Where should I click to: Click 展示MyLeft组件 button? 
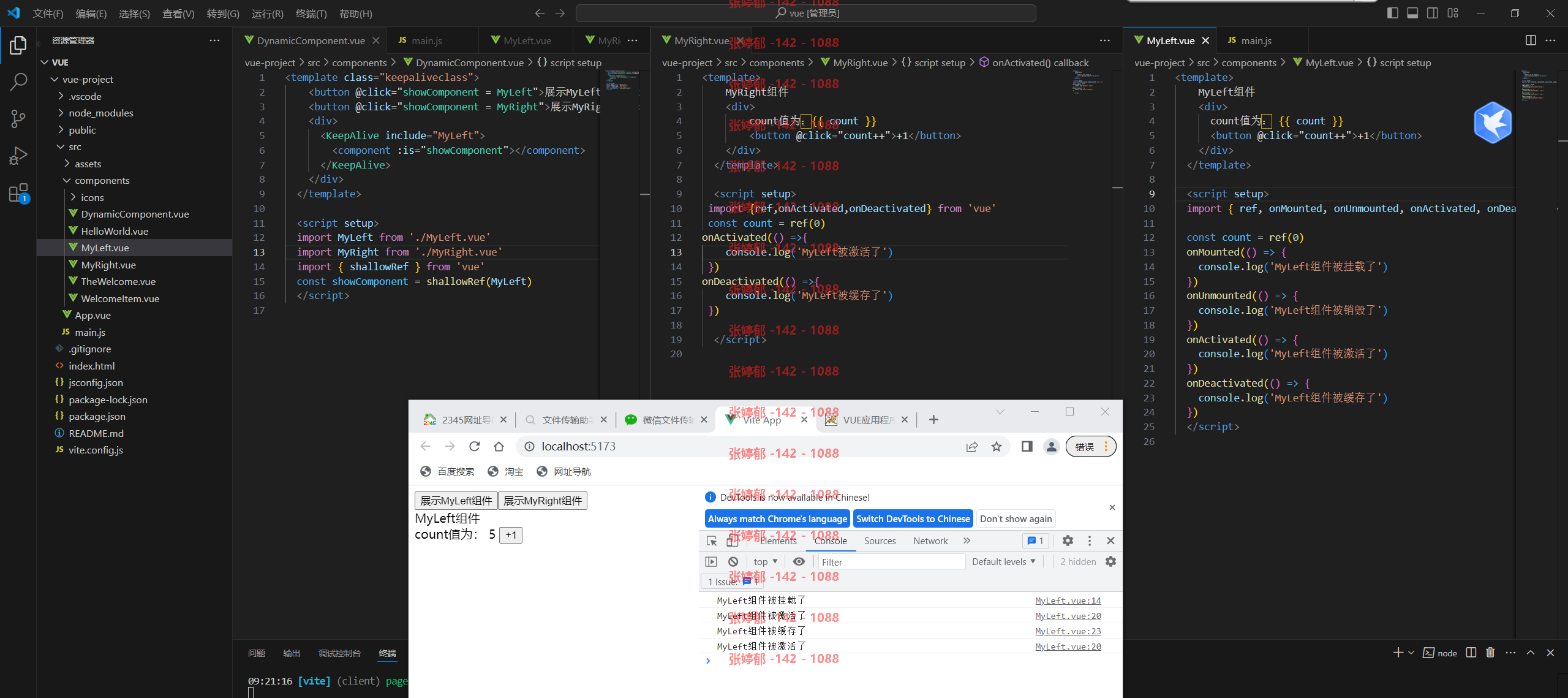click(x=456, y=501)
